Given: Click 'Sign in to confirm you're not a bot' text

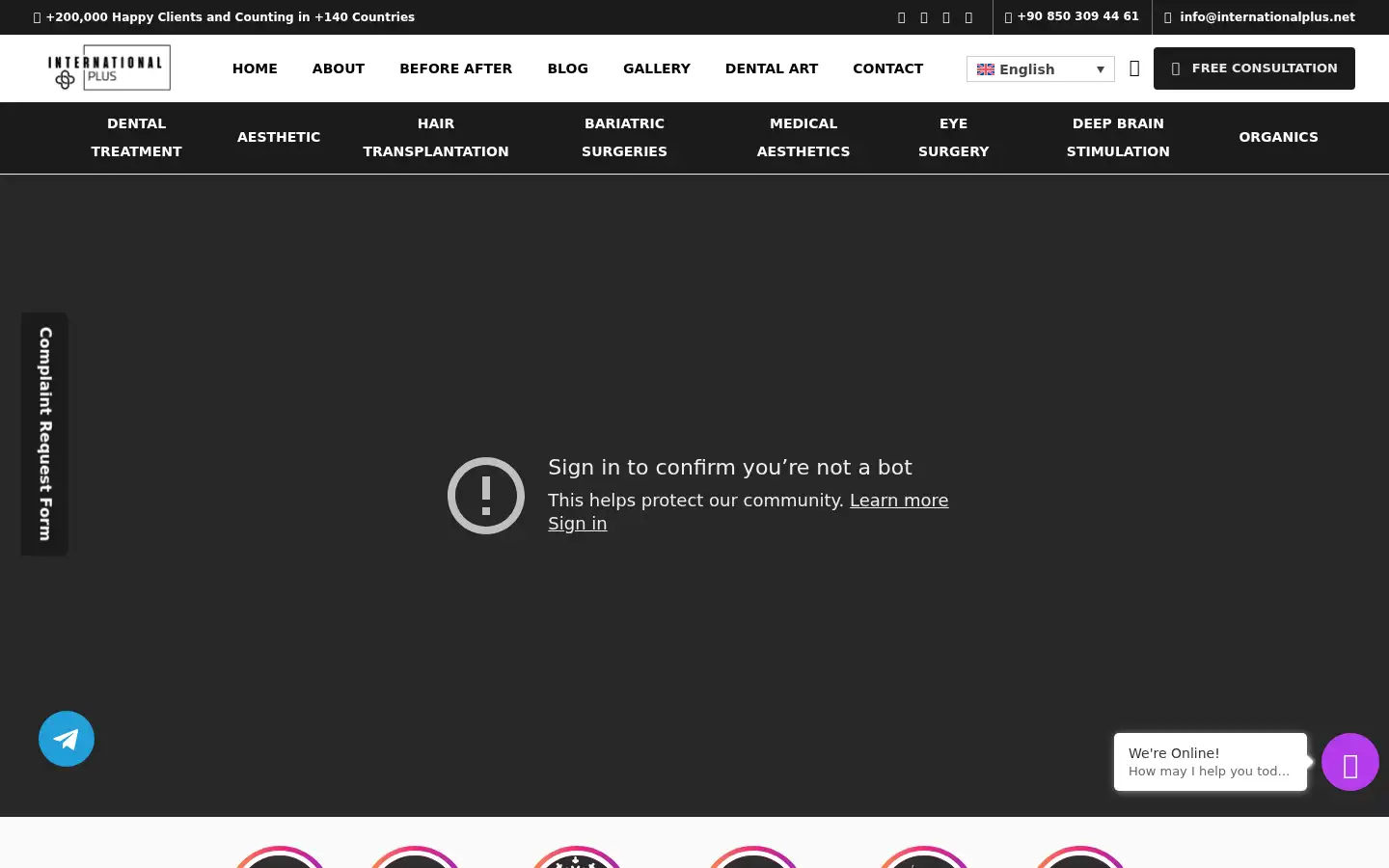Looking at the screenshot, I should [730, 467].
